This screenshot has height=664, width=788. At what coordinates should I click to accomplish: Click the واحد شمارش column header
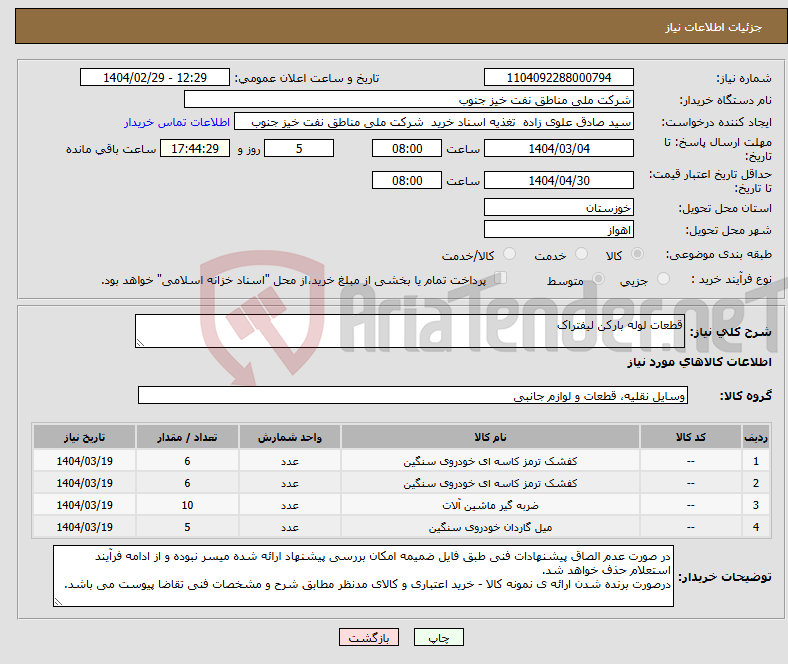[x=290, y=437]
